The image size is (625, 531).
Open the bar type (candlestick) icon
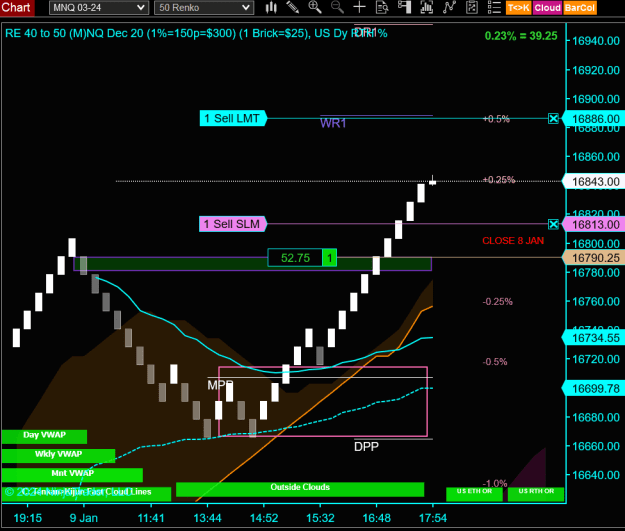(x=271, y=7)
